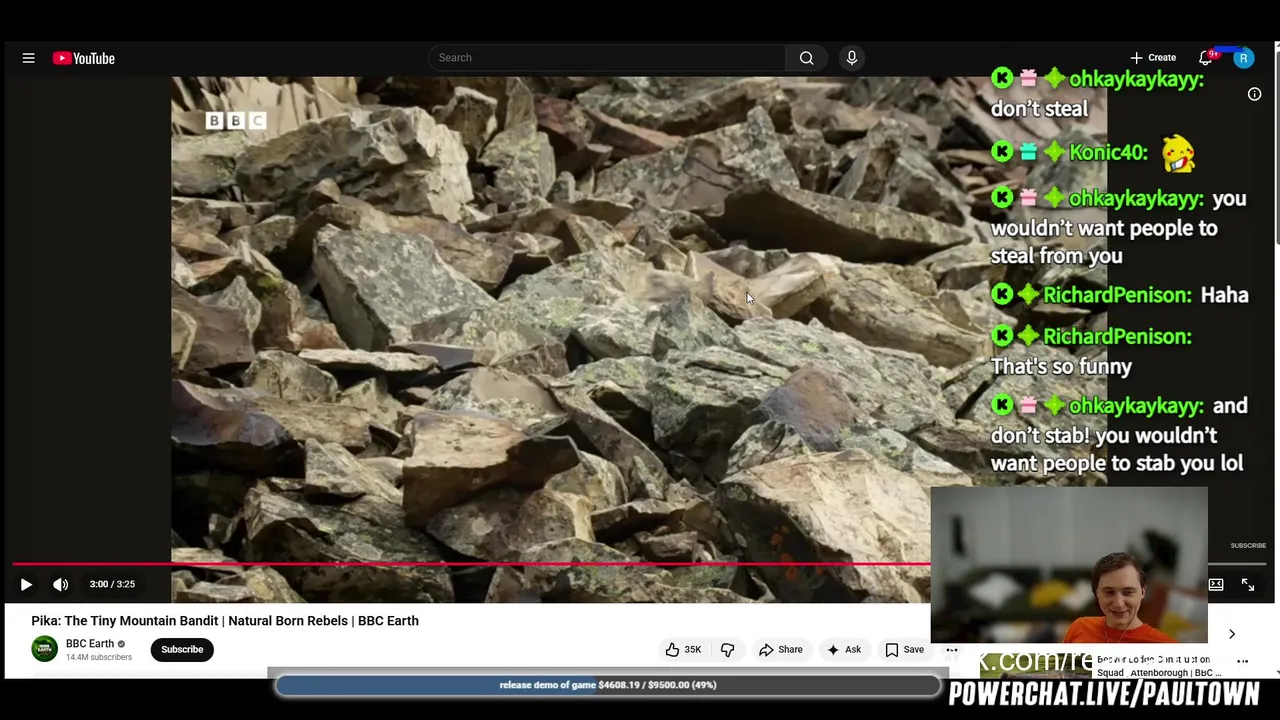The height and width of the screenshot is (720, 1280).
Task: Click Konic40 chat message username
Action: [x=1108, y=153]
